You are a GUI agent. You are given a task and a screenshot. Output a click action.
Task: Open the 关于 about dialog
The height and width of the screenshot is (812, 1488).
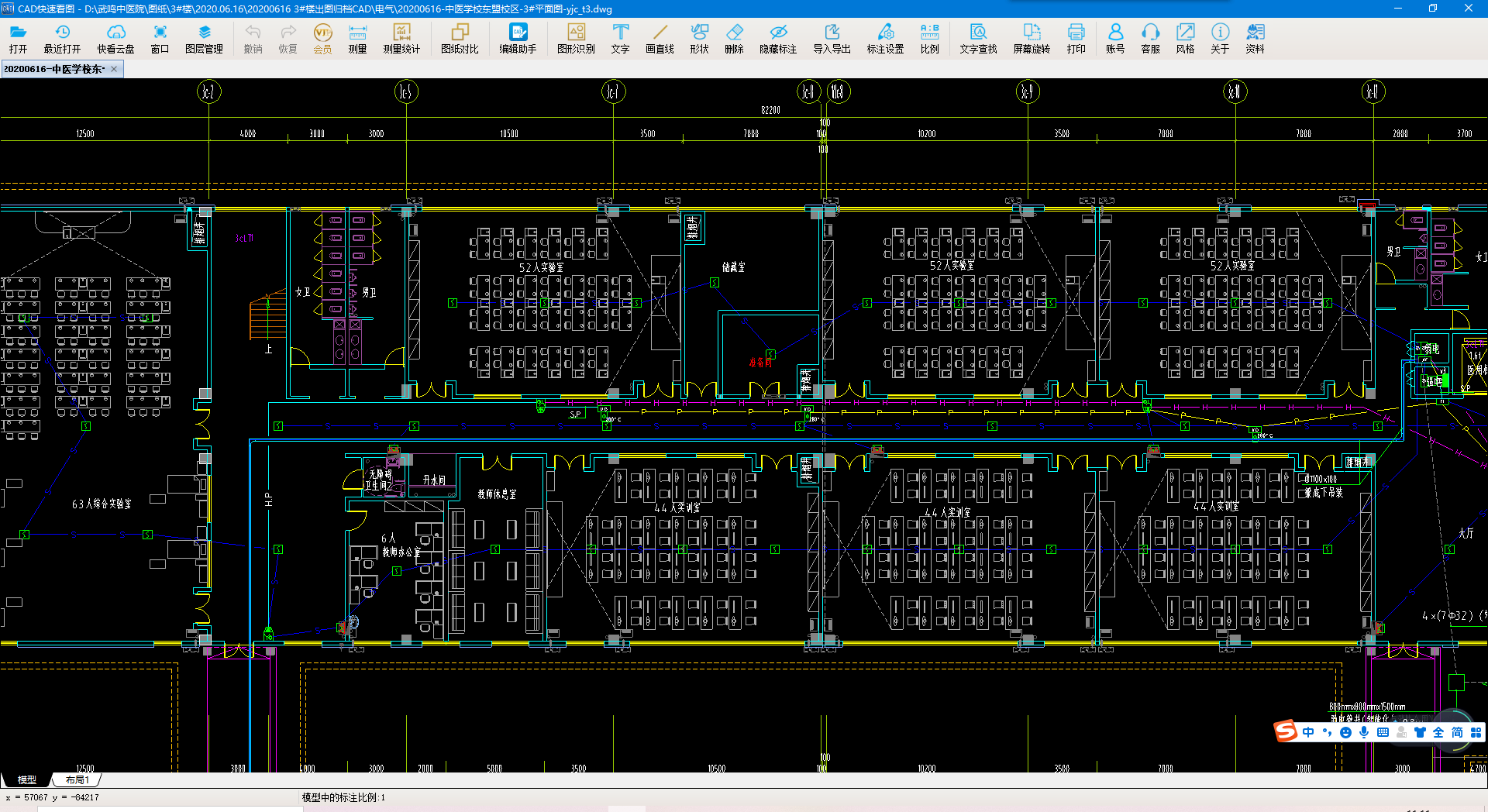tap(1220, 39)
